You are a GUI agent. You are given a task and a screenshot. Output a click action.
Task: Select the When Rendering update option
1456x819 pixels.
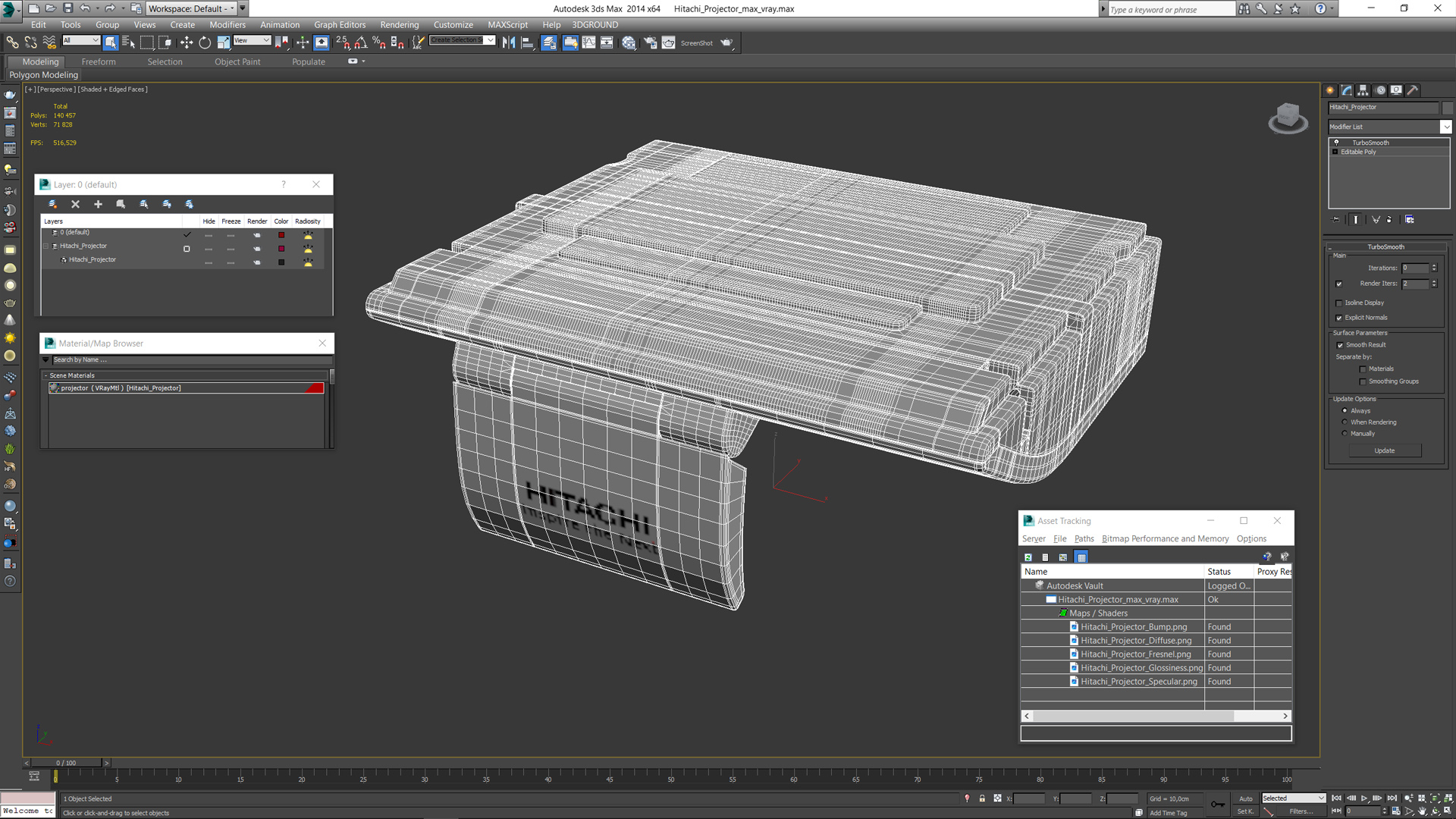tap(1345, 422)
